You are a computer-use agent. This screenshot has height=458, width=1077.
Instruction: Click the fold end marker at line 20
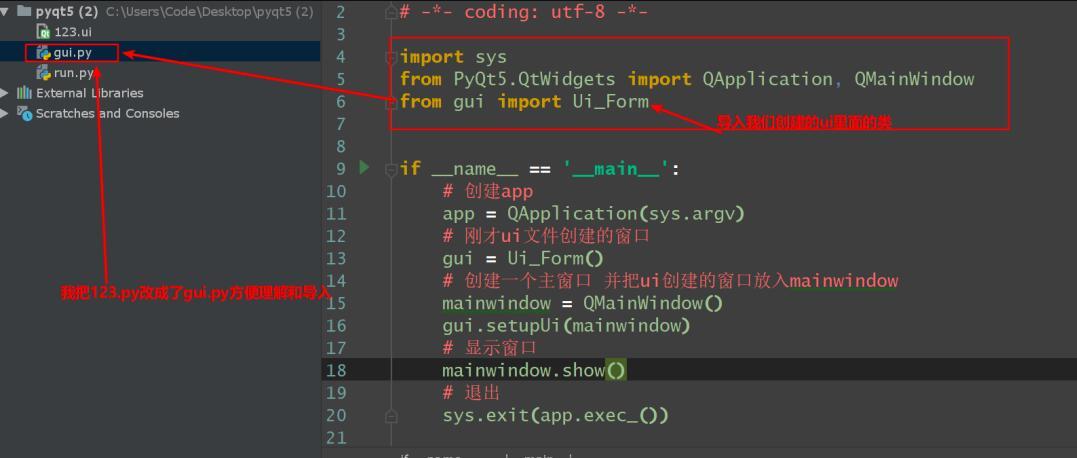(391, 415)
